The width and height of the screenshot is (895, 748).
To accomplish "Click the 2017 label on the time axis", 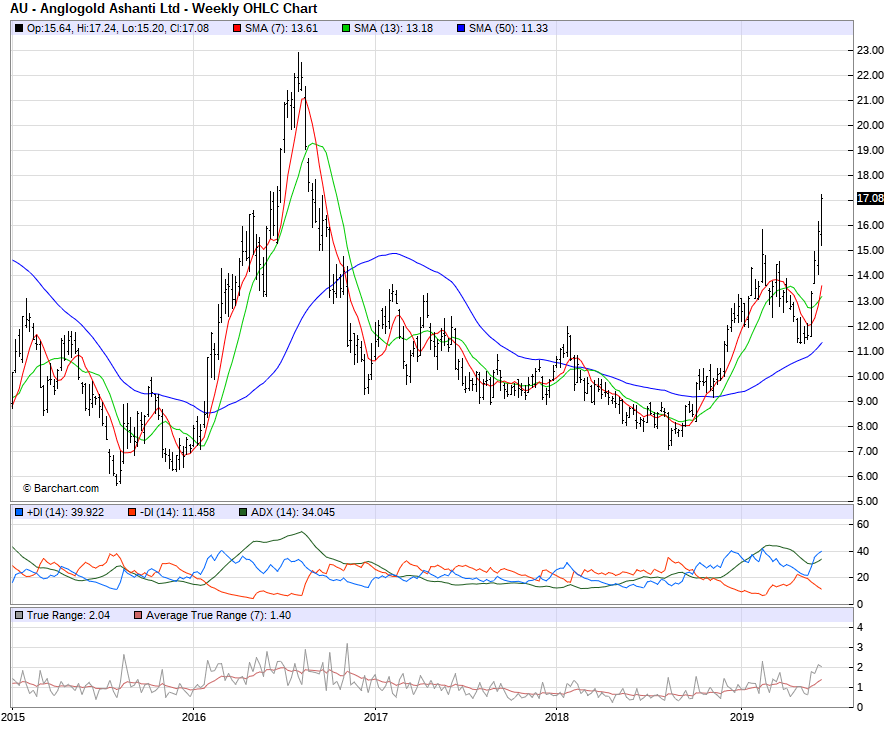I will [376, 717].
